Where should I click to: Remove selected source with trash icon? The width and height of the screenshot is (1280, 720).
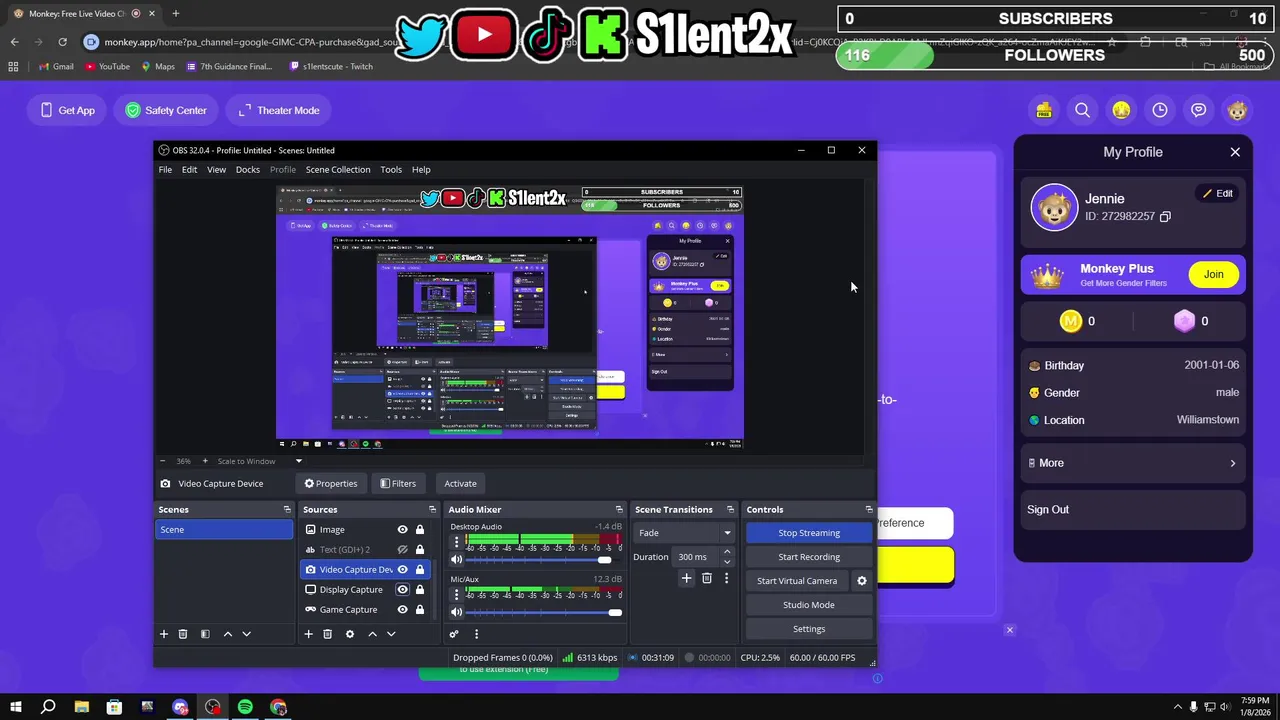pyautogui.click(x=327, y=634)
